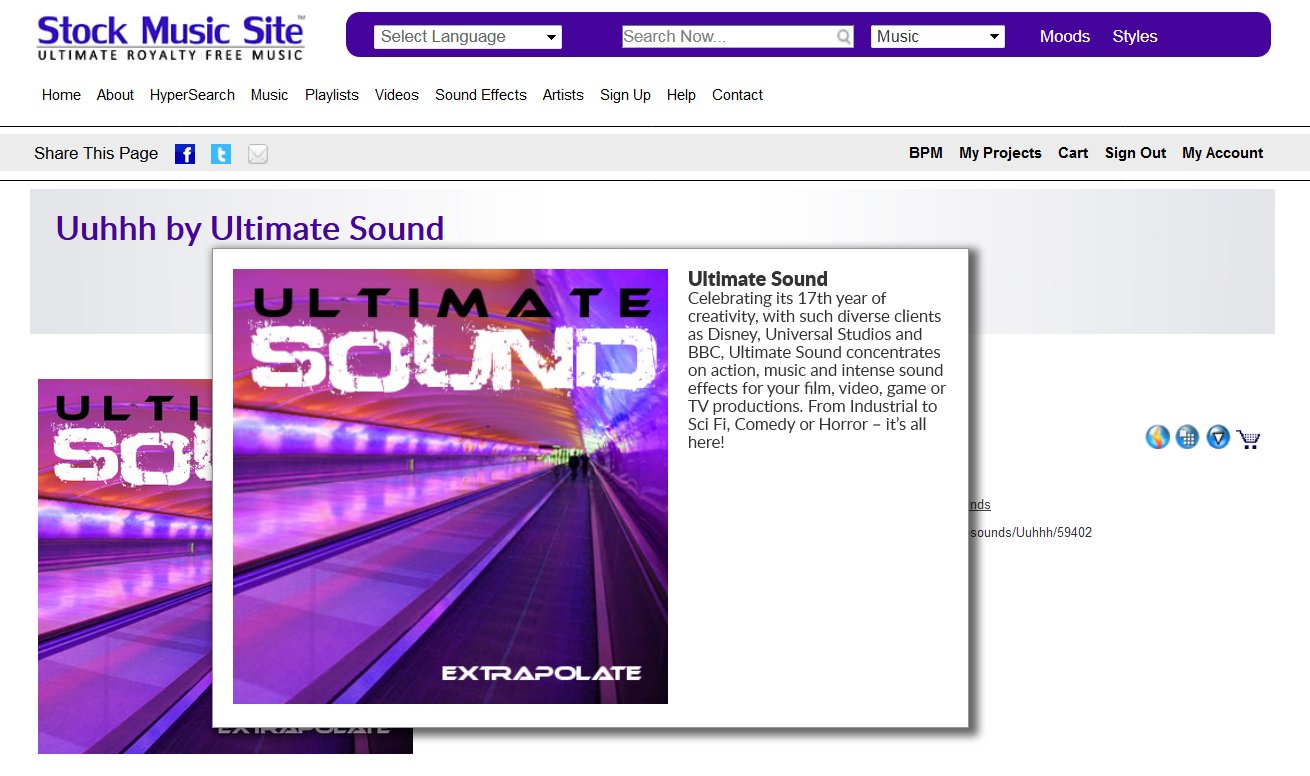Click the blue grid icon near cart

point(1187,437)
